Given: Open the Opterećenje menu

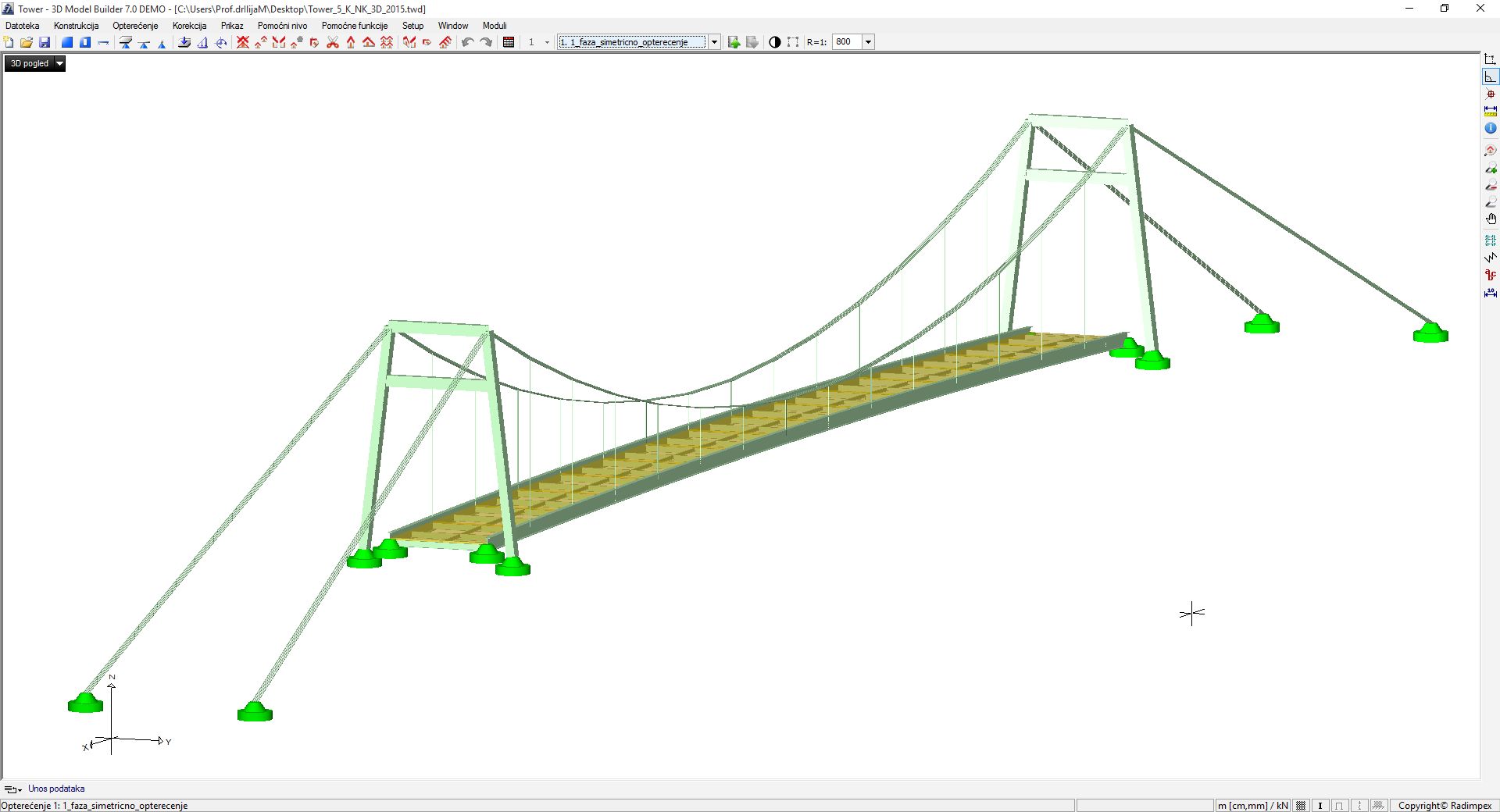Looking at the screenshot, I should click(x=135, y=26).
